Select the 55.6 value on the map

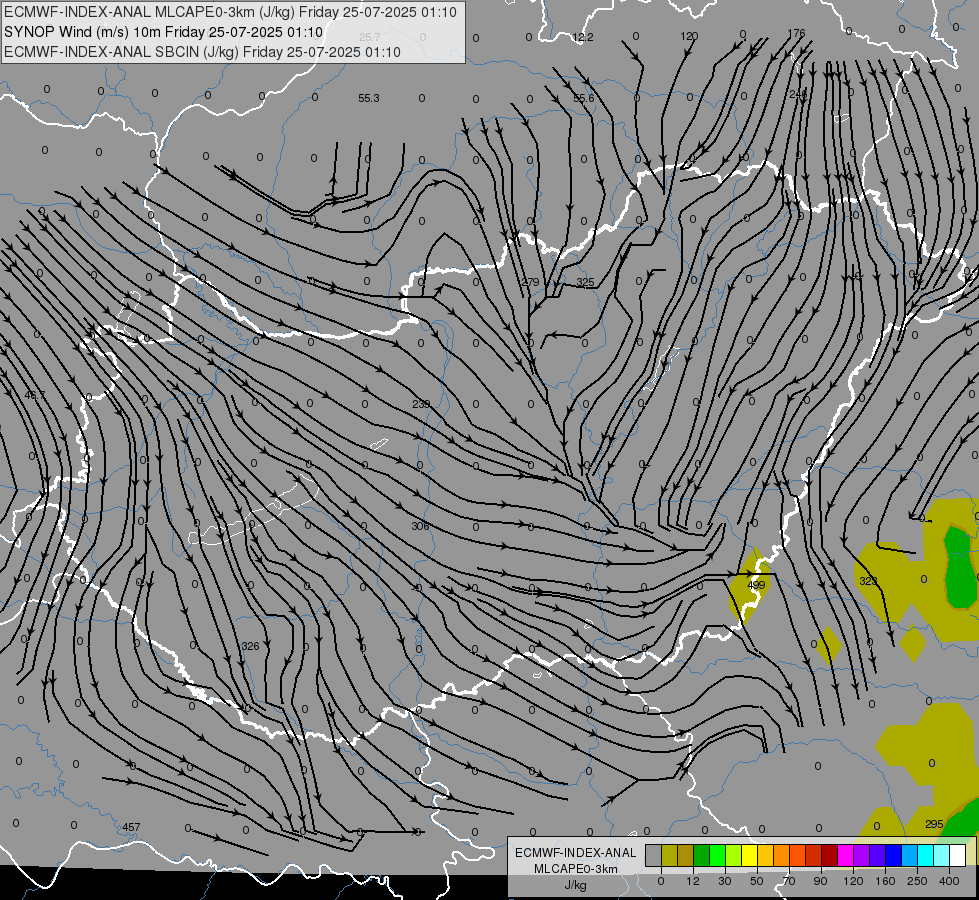(583, 98)
